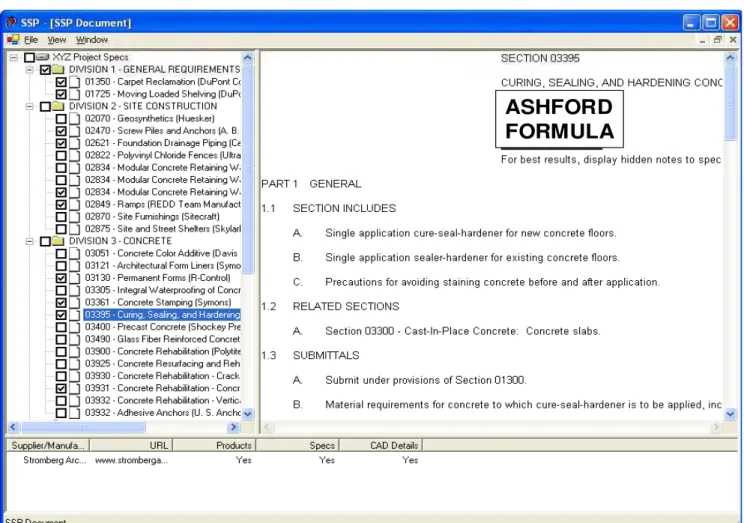This screenshot has height=523, width=744.
Task: Check the Division 3 Concrete checkbox
Action: 46,242
